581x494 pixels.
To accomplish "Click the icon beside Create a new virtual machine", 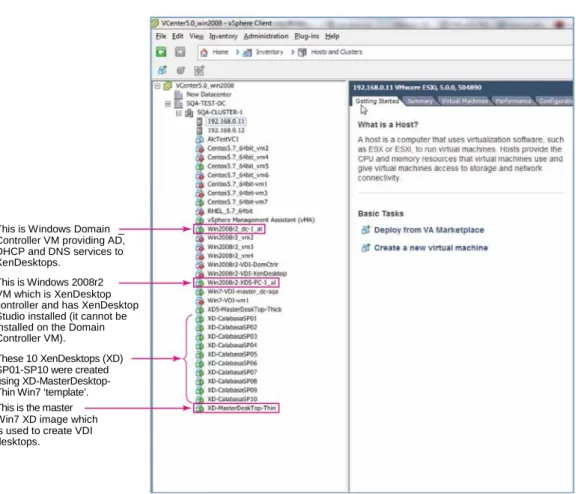I will [x=366, y=248].
